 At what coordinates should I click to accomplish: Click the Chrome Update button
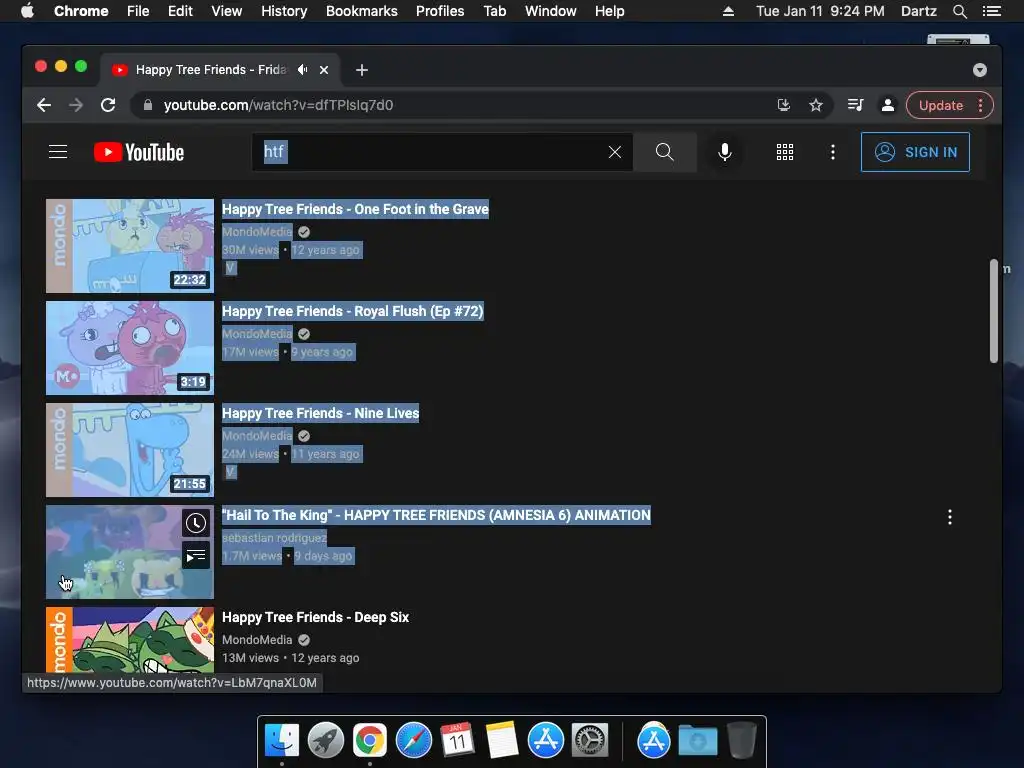click(x=940, y=105)
